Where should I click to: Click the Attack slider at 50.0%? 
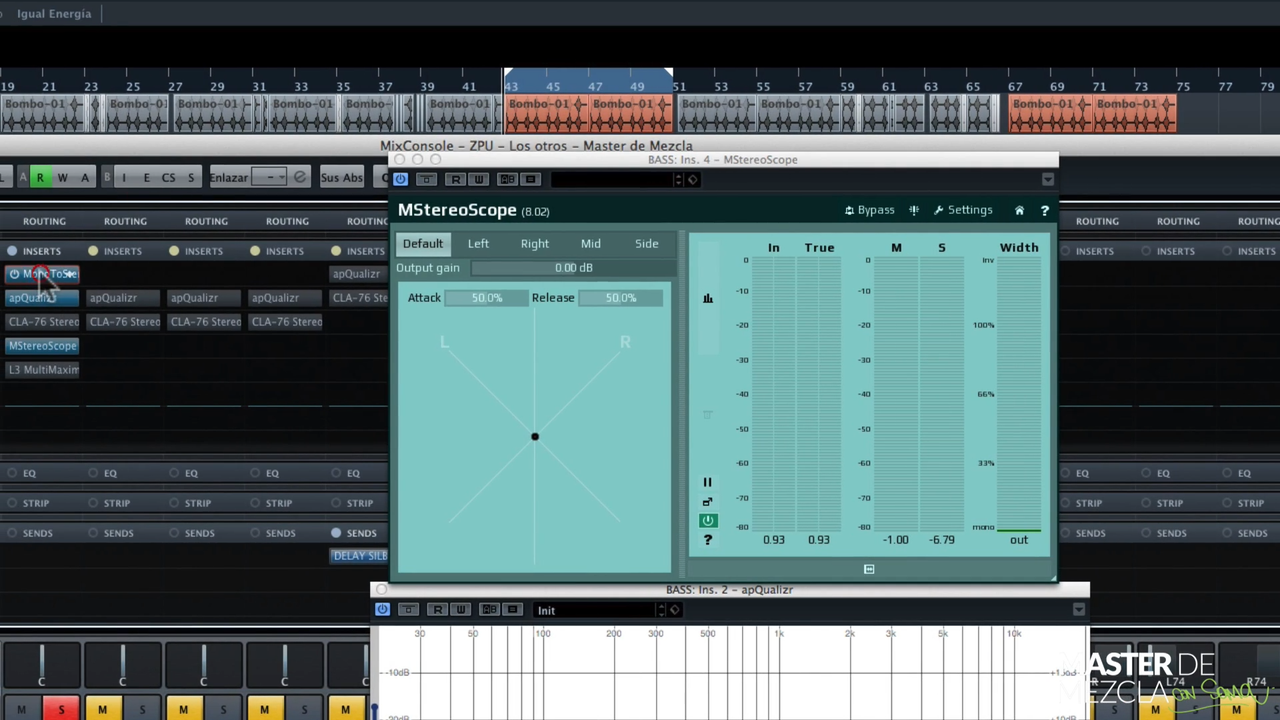(486, 298)
